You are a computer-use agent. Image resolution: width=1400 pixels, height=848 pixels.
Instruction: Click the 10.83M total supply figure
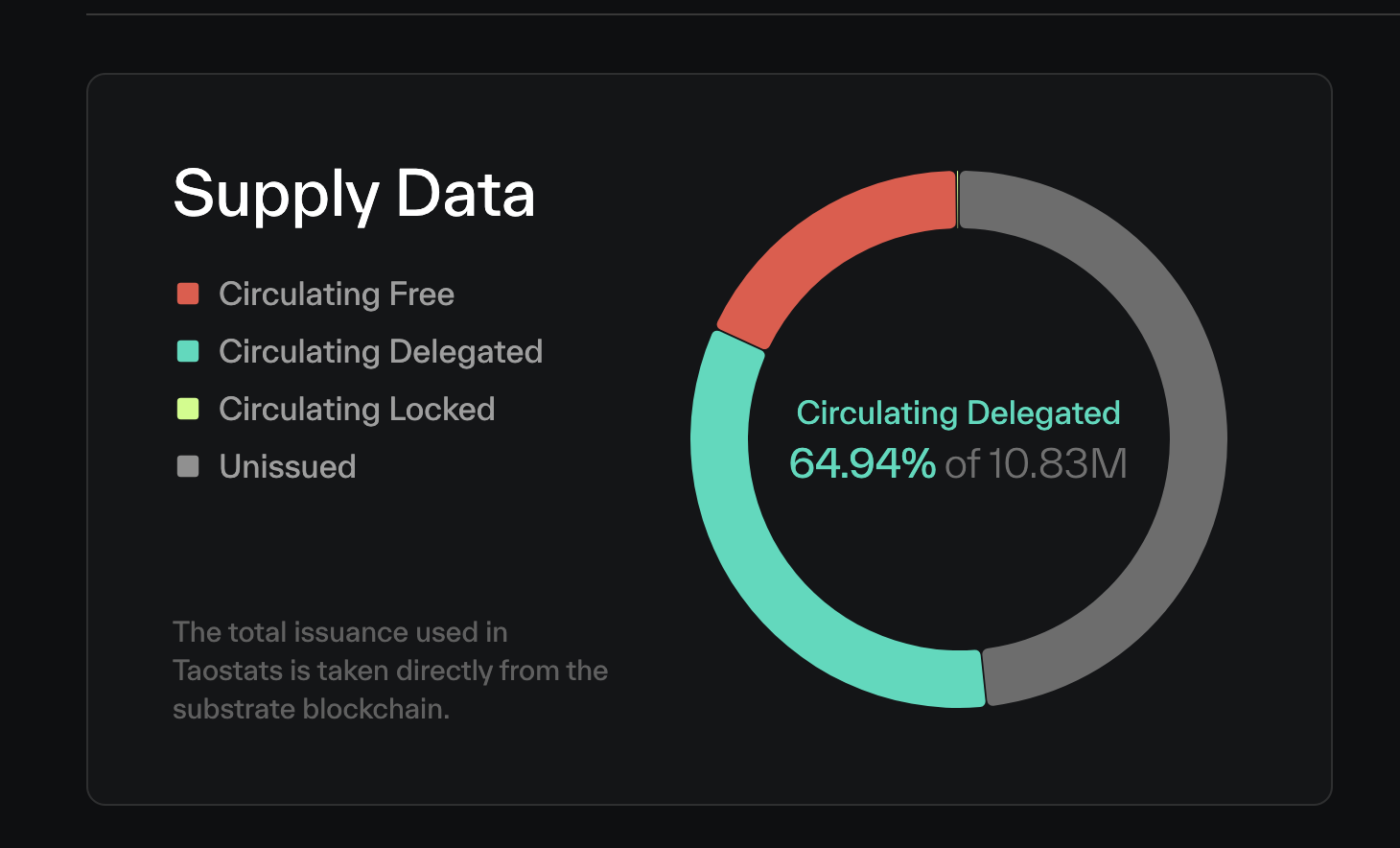pyautogui.click(x=1057, y=463)
